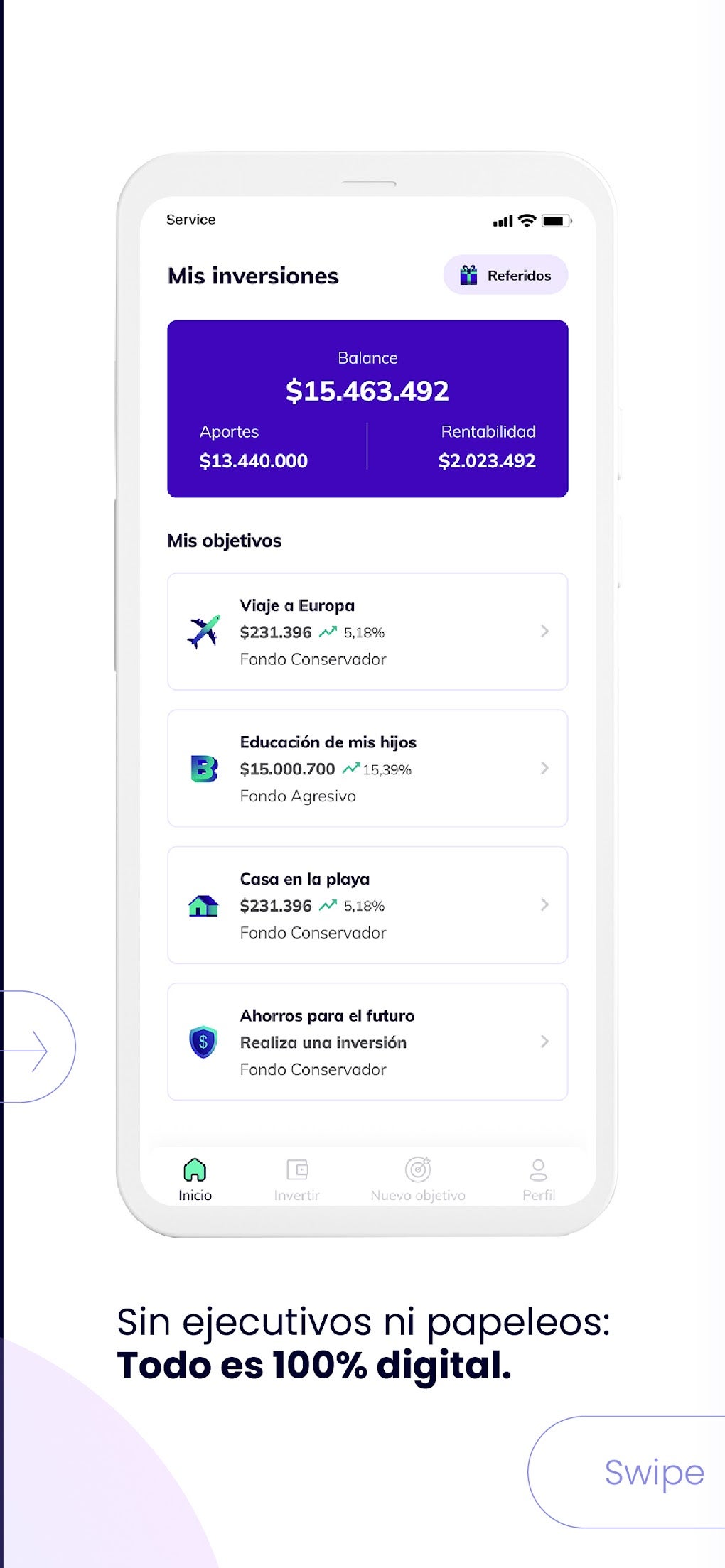
Task: Expand Casa en la playa chevron
Action: point(544,904)
